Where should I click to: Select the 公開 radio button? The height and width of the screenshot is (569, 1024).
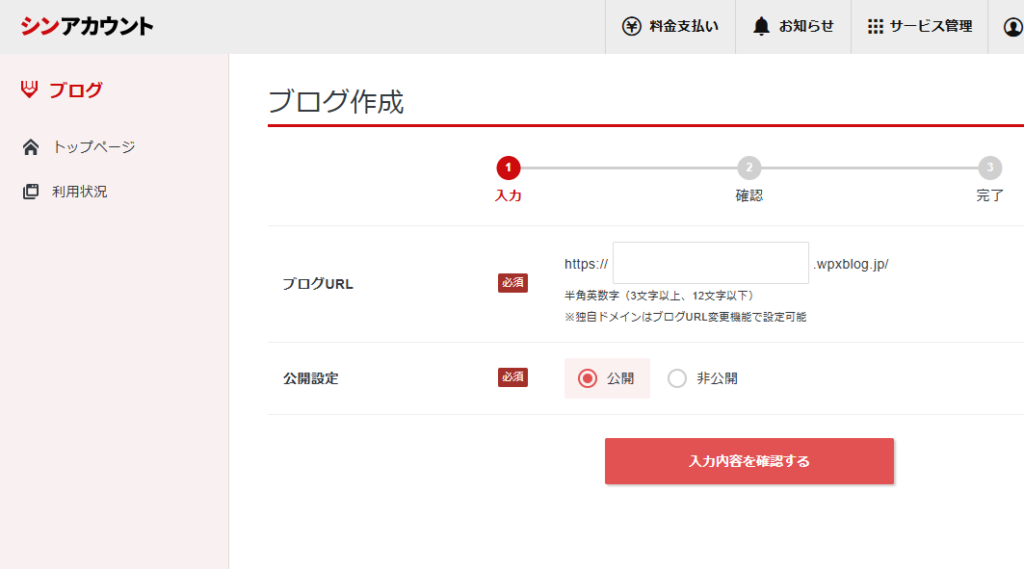coord(588,378)
